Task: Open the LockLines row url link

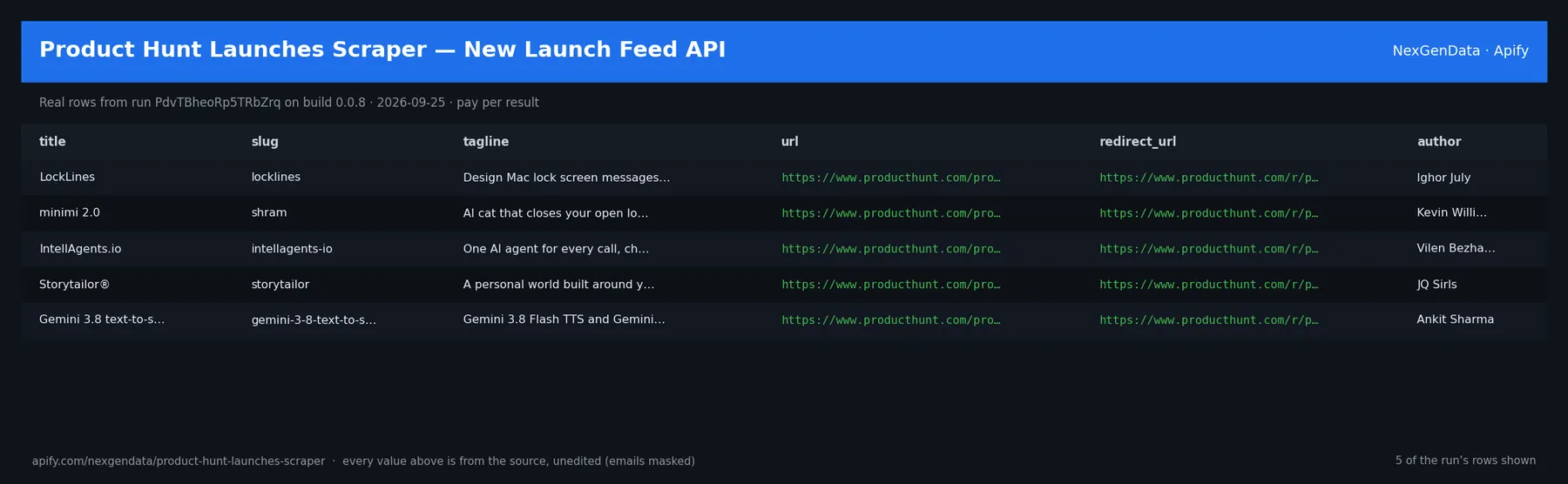Action: tap(890, 178)
